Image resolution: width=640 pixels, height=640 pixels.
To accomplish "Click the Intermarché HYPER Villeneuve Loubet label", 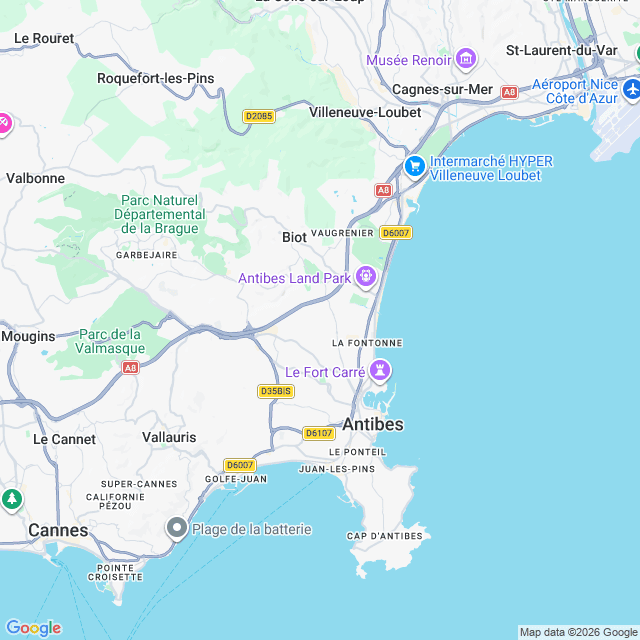I will click(491, 168).
